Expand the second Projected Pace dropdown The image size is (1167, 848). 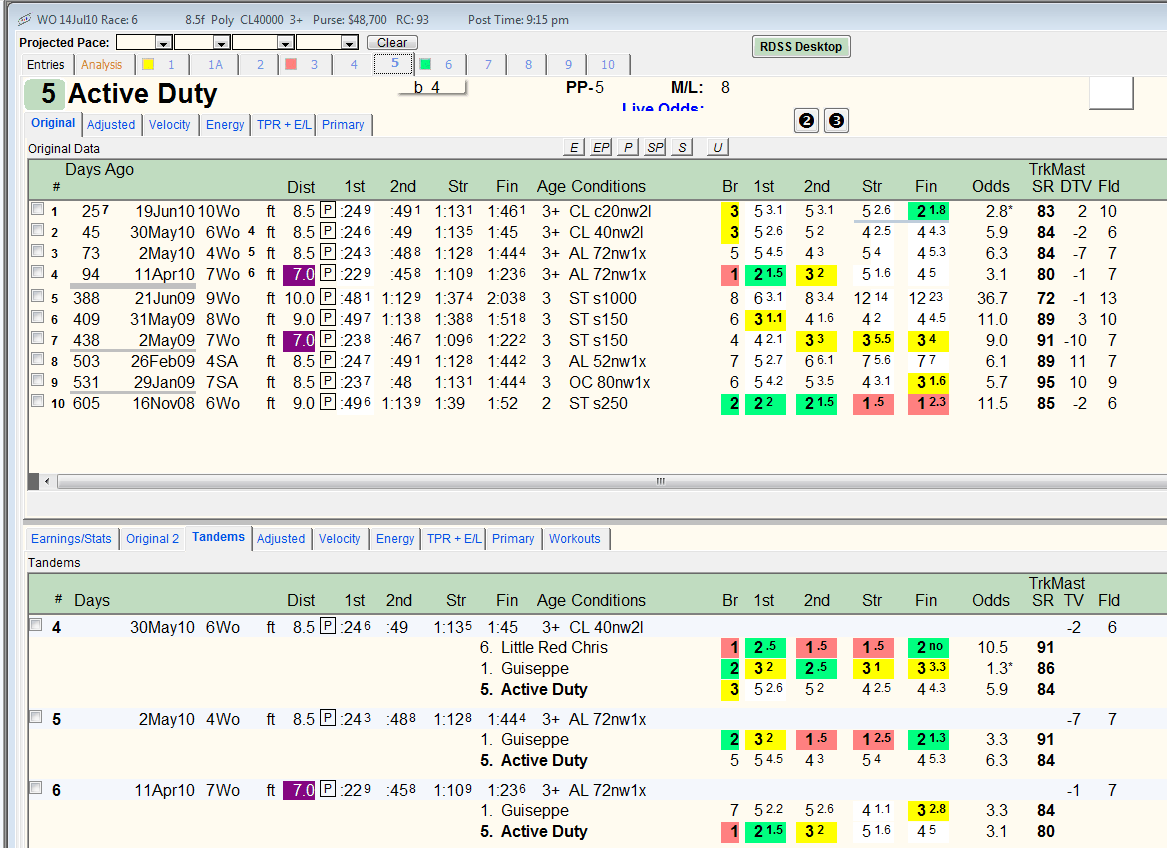[x=221, y=42]
